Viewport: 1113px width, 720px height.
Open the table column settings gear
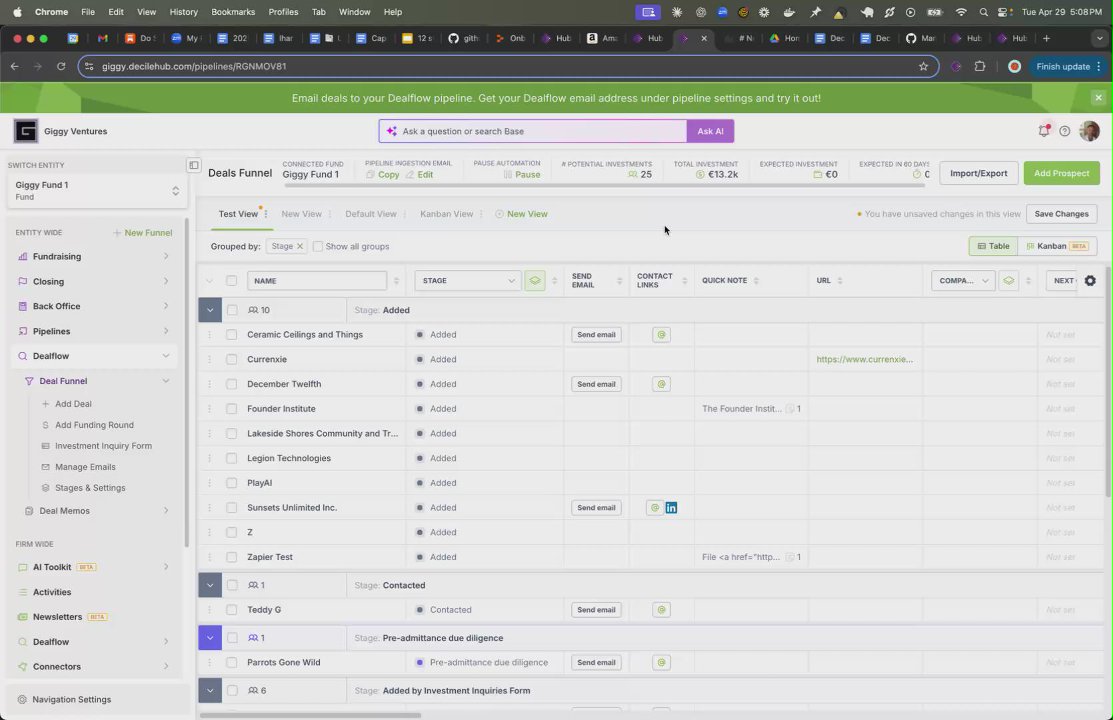coord(1090,280)
